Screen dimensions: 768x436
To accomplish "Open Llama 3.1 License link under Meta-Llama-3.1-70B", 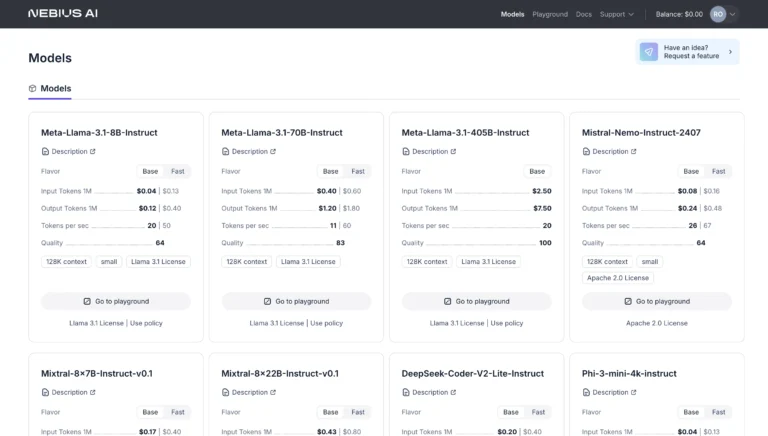I will tap(277, 323).
